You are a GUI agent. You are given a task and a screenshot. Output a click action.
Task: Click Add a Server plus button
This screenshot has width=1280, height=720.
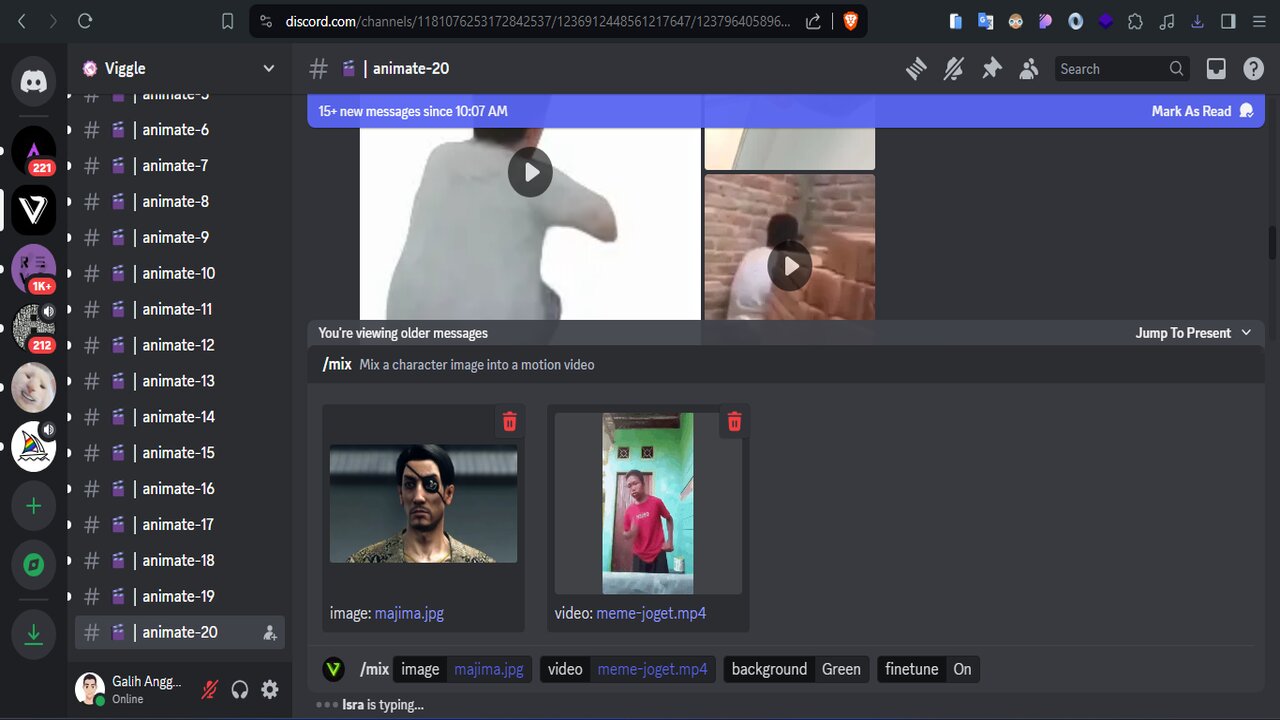point(34,506)
